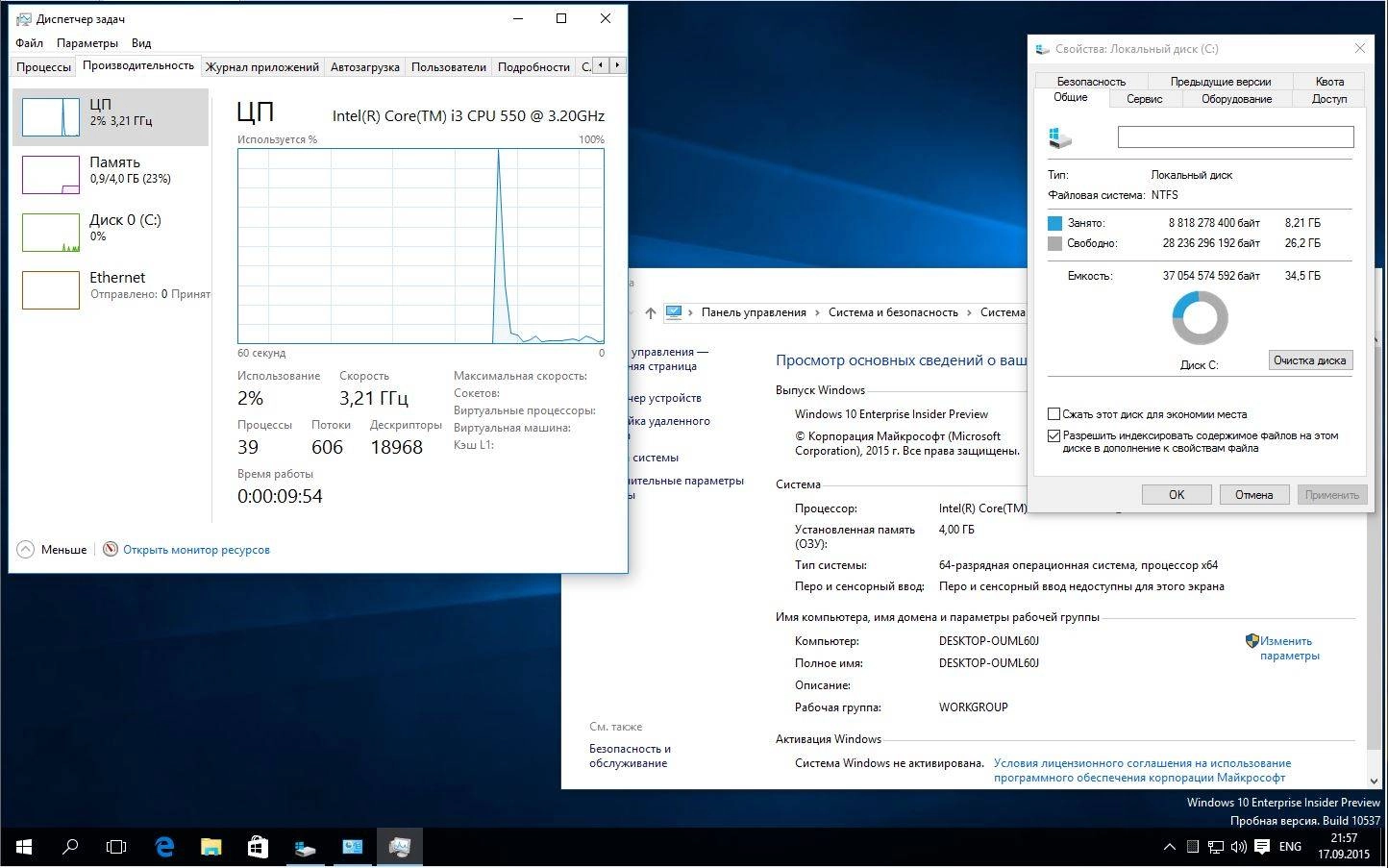
Task: Expand chevron after Панель управления breadcrumb
Action: (817, 312)
